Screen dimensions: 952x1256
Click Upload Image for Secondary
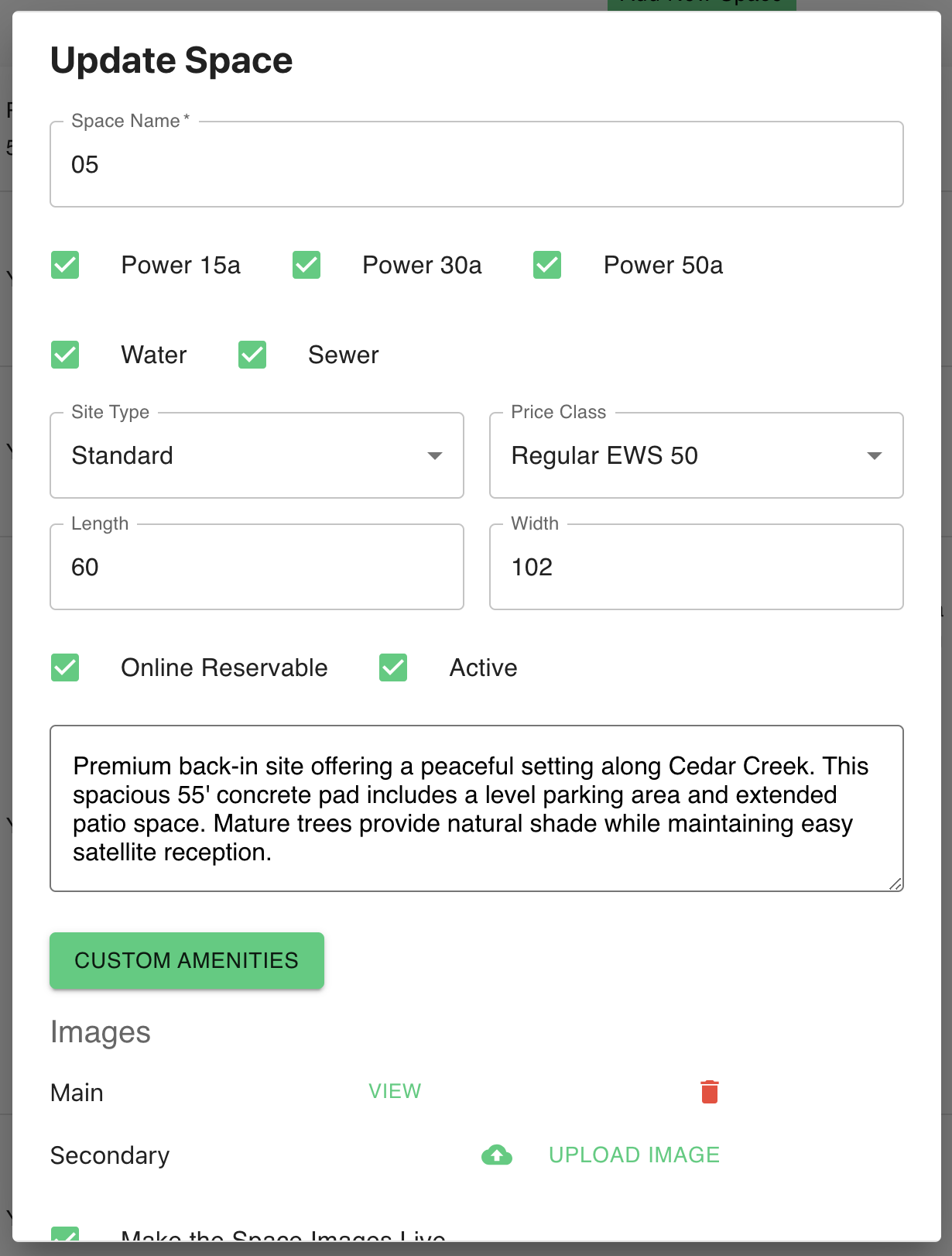tap(634, 1155)
